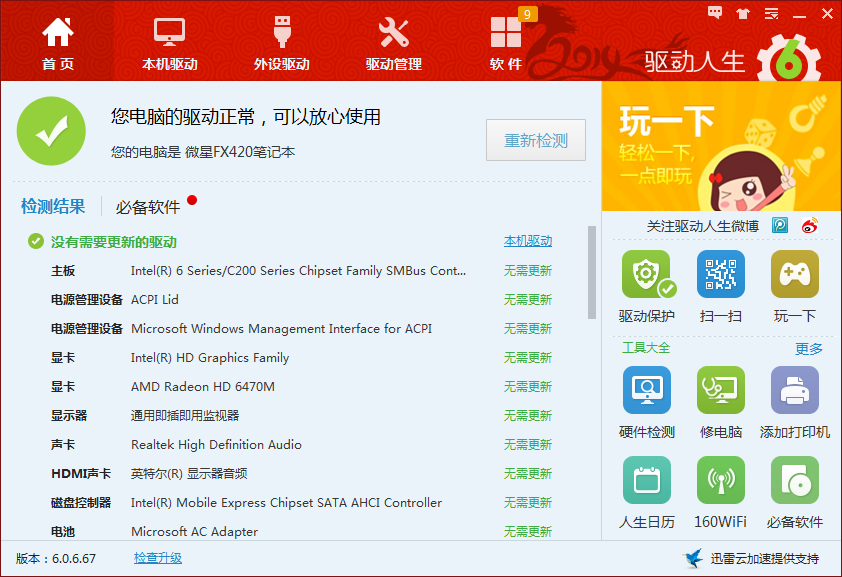Viewport: 842px width, 577px height.
Task: Open the 首页 home tab
Action: click(57, 43)
